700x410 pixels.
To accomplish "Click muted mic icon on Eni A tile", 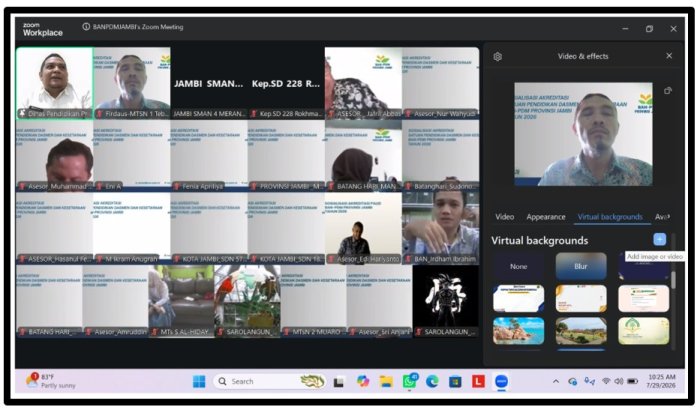I will coord(99,186).
